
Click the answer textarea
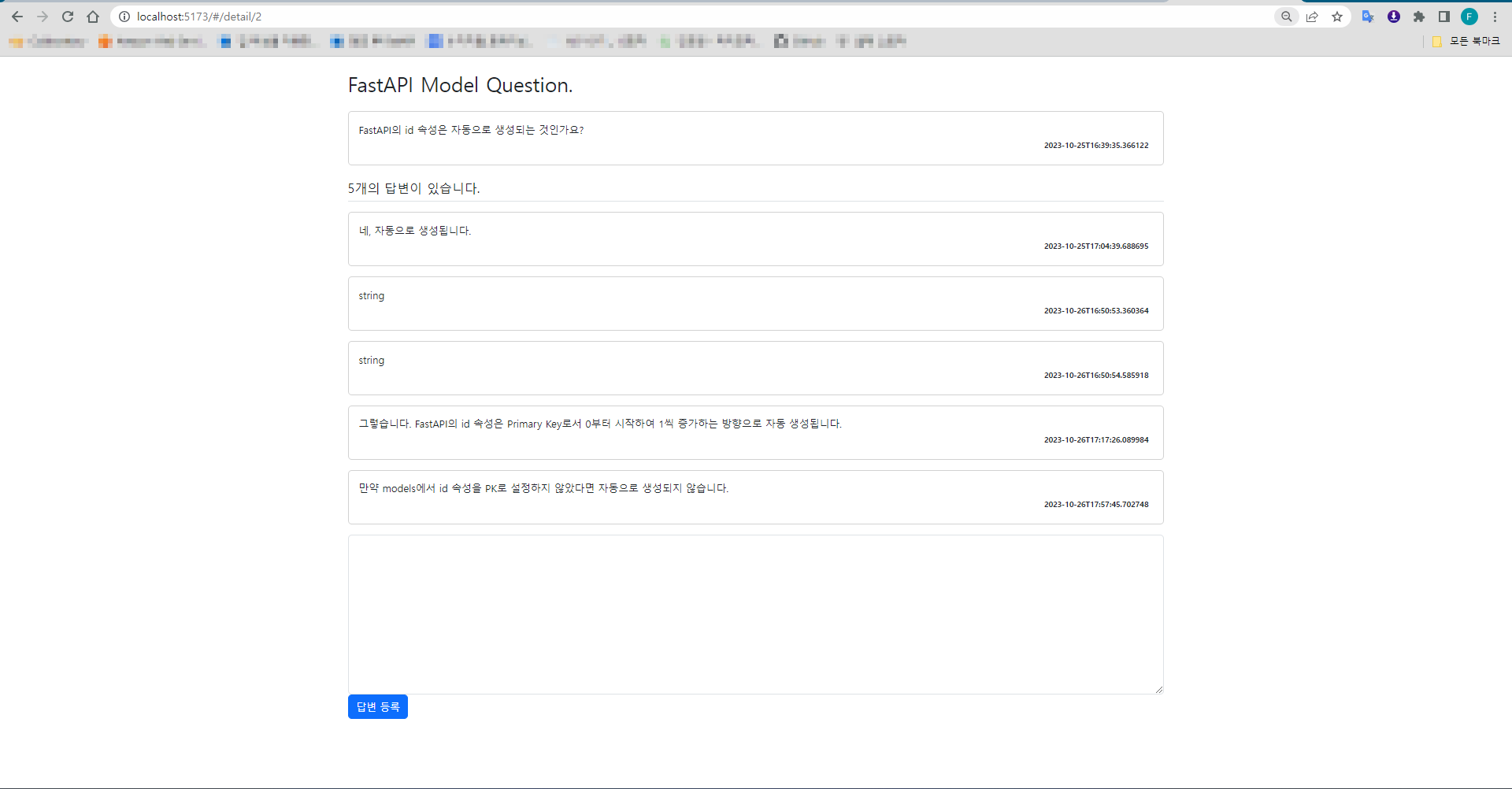pyautogui.click(x=756, y=614)
